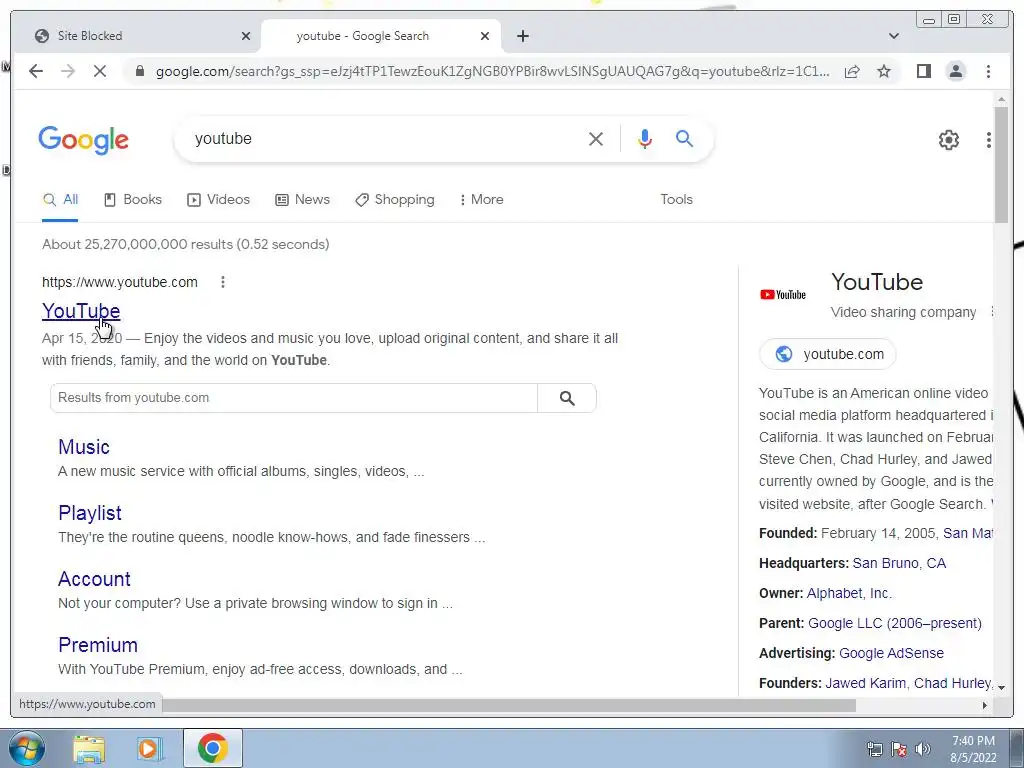1024x768 pixels.
Task: Click the horizontal scrollbar right arrow
Action: (x=985, y=705)
